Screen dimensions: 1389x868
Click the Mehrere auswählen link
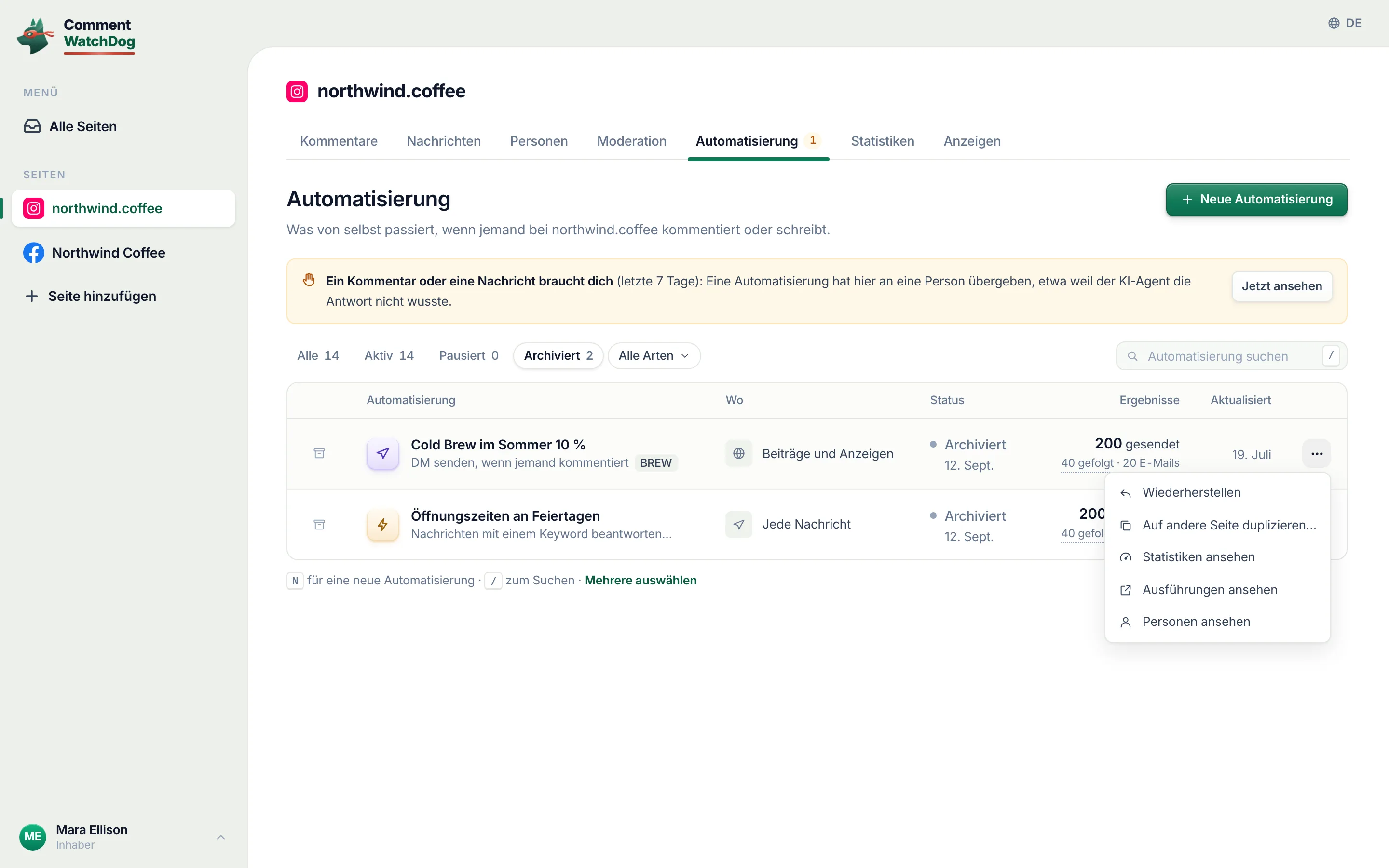tap(640, 581)
